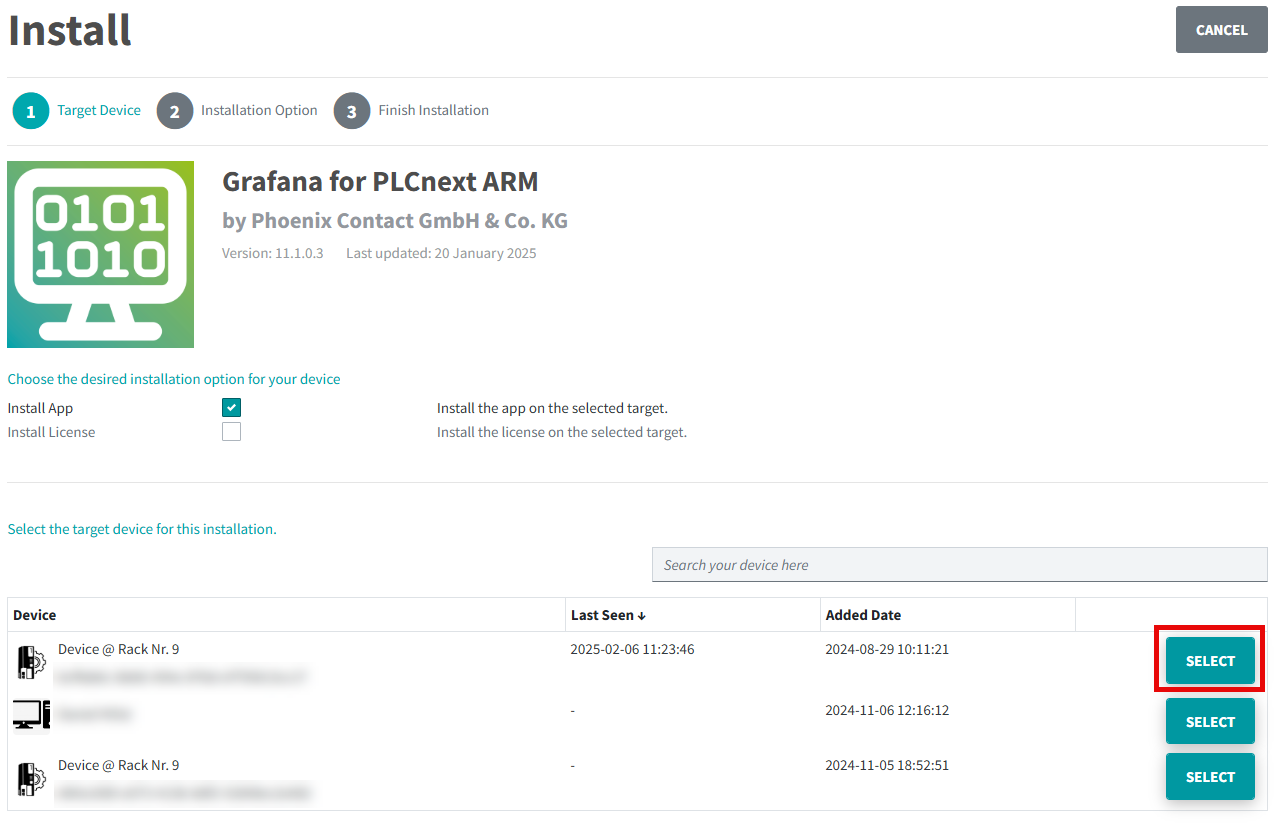Click 'Install the license on the selected target.'
The height and width of the screenshot is (824, 1278).
[562, 432]
